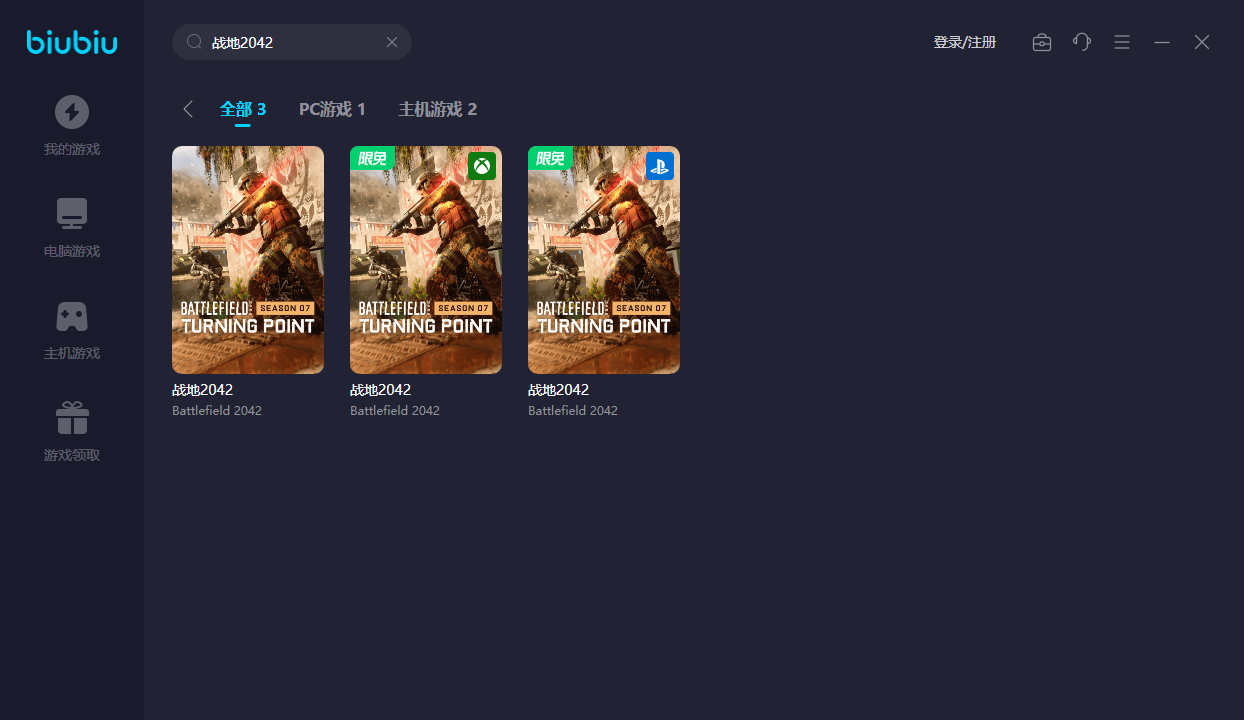This screenshot has width=1244, height=720.
Task: Click the biubiu logo
Action: 72,42
